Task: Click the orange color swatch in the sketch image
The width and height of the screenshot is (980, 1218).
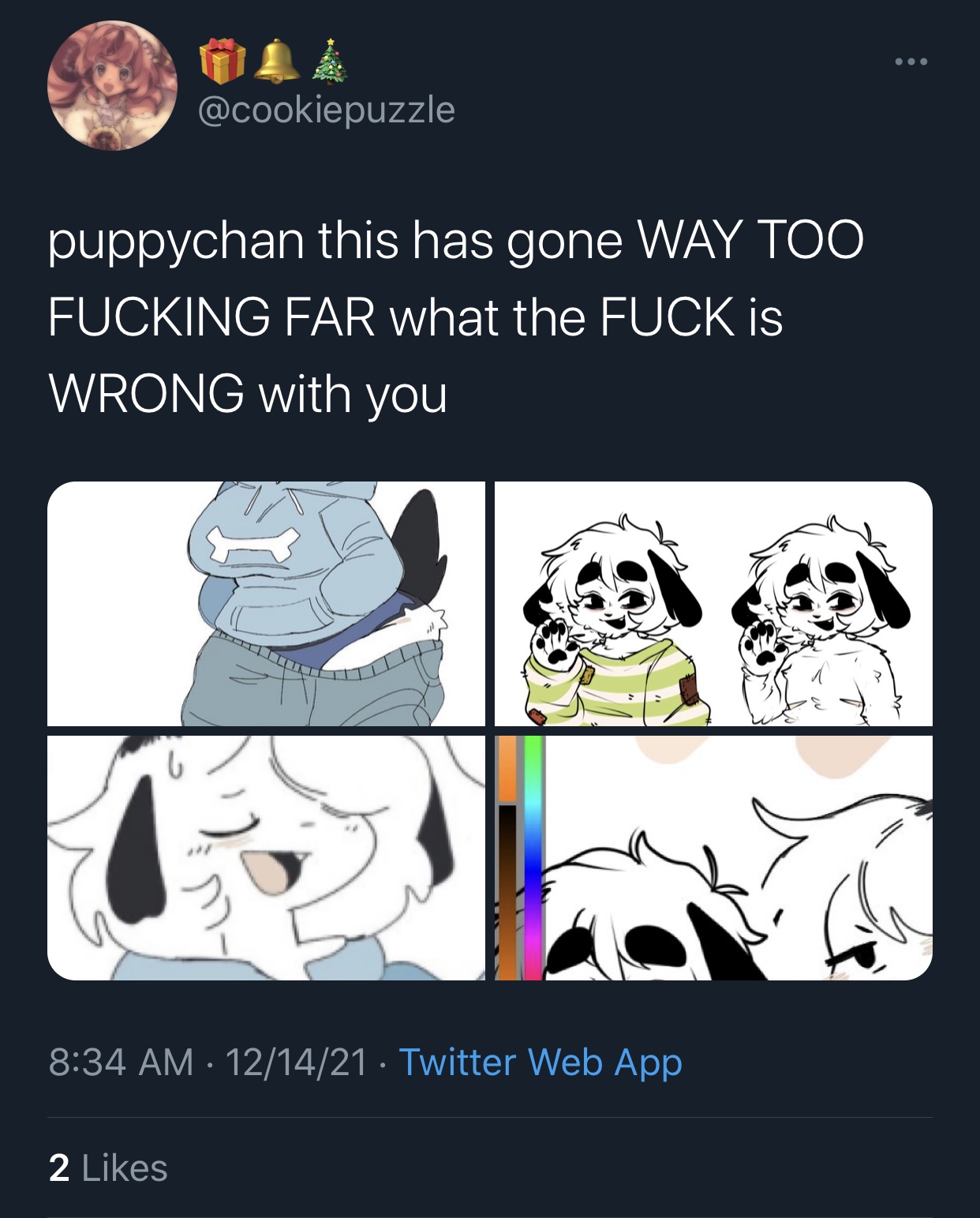Action: click(507, 770)
